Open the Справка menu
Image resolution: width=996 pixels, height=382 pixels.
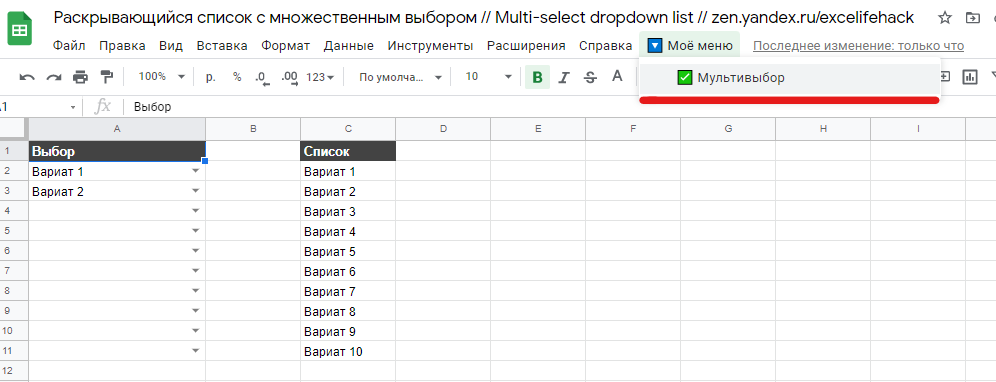pyautogui.click(x=605, y=46)
